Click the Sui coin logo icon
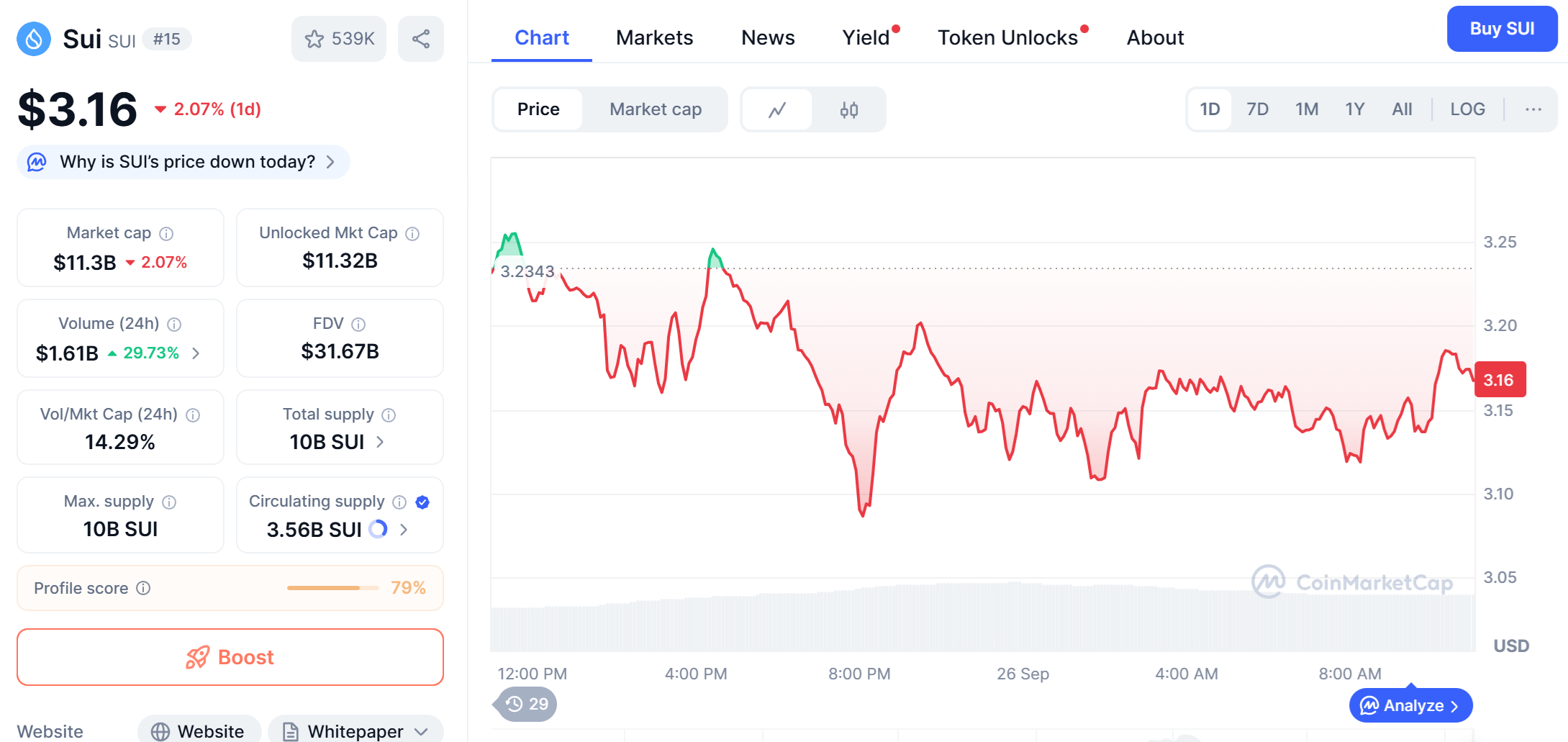 click(34, 39)
